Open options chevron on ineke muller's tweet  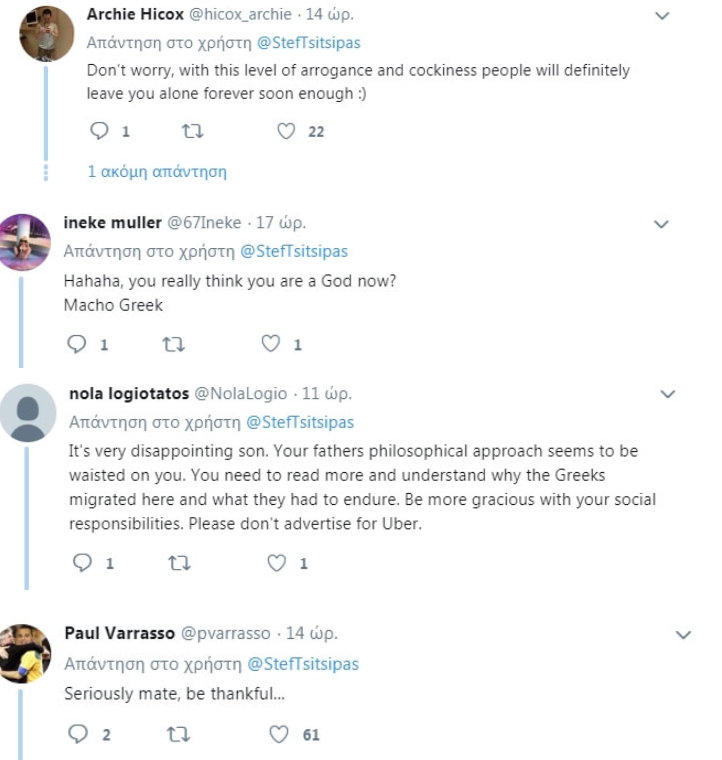(x=661, y=224)
